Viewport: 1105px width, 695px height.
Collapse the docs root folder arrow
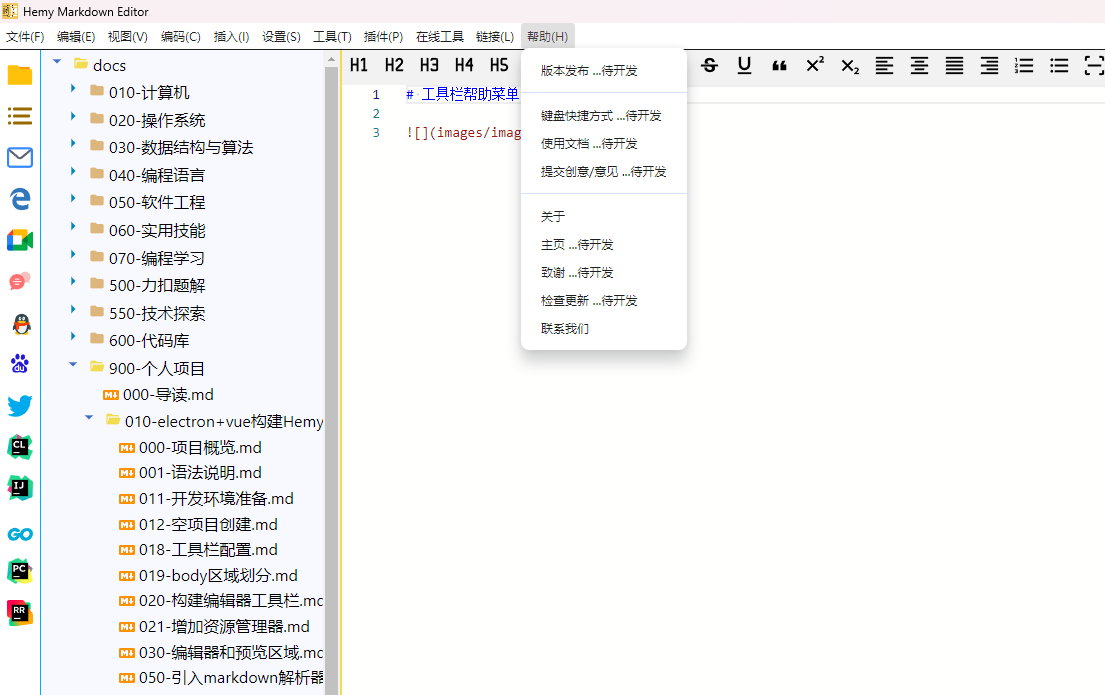pyautogui.click(x=57, y=63)
